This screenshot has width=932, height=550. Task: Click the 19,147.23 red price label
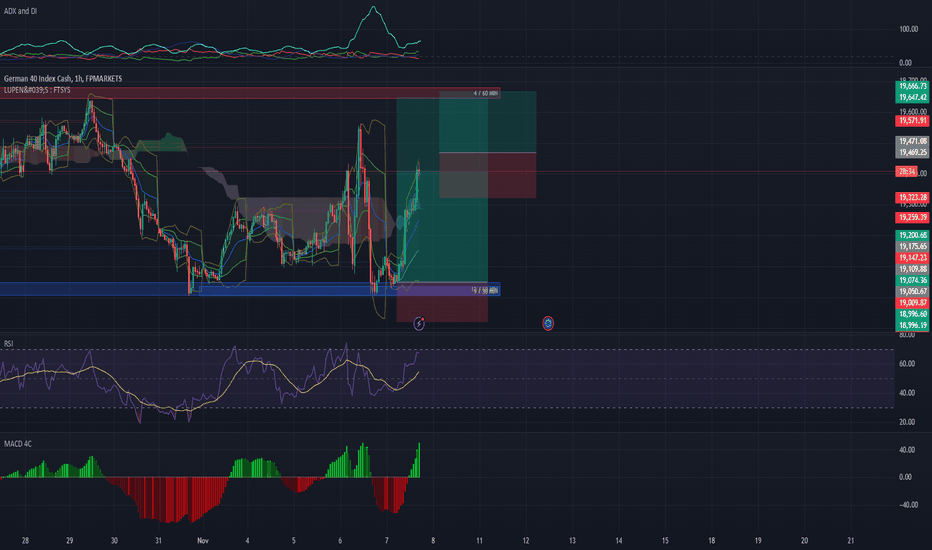pos(912,258)
